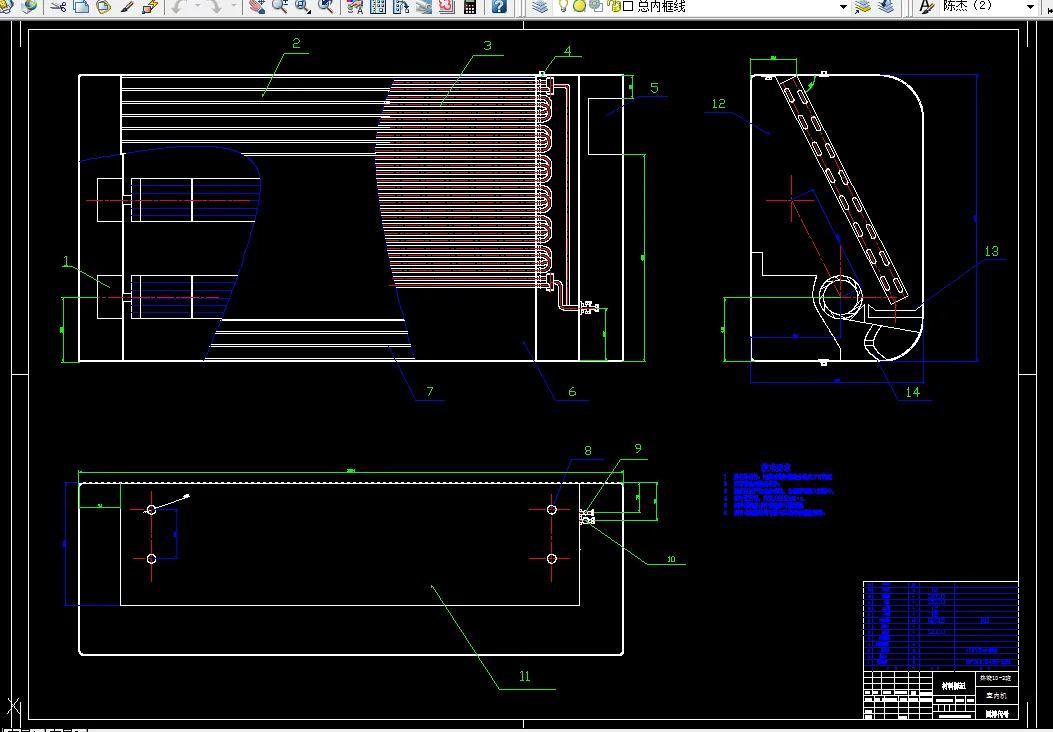Click the layer name 总内框线
The width and height of the screenshot is (1053, 732).
pyautogui.click(x=661, y=7)
